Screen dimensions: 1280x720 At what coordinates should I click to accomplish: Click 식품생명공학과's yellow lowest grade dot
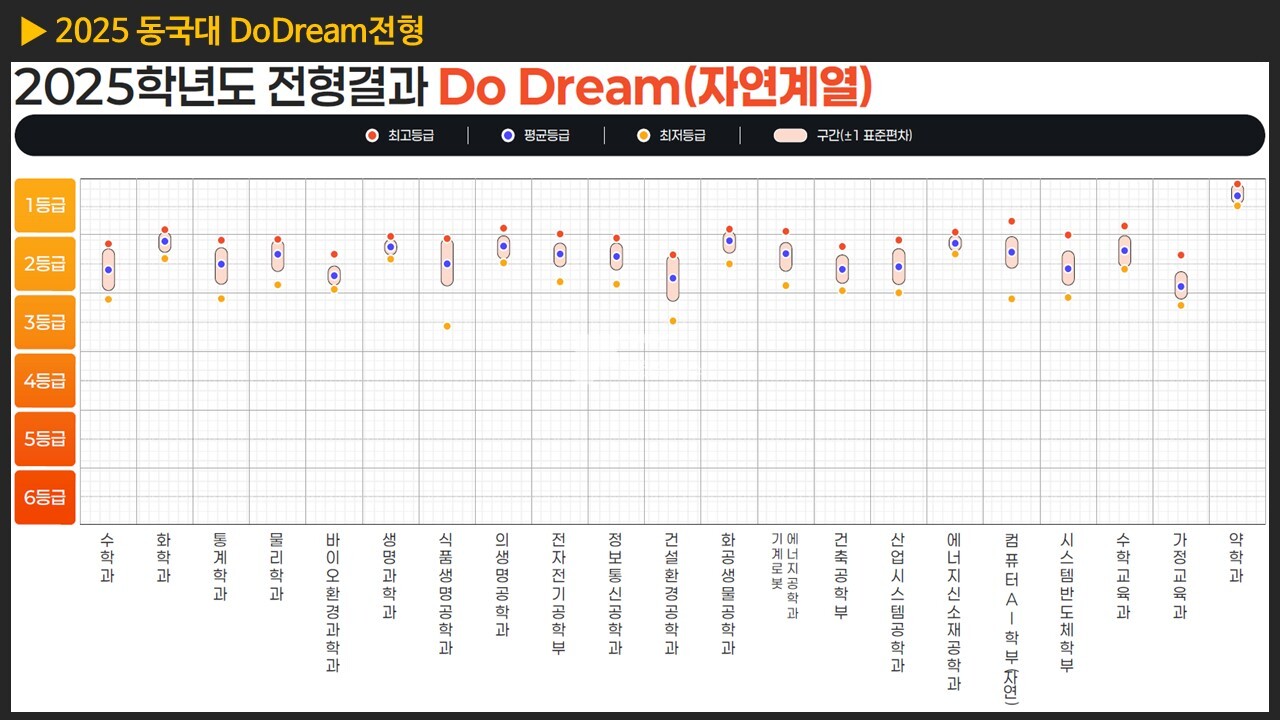click(x=447, y=326)
